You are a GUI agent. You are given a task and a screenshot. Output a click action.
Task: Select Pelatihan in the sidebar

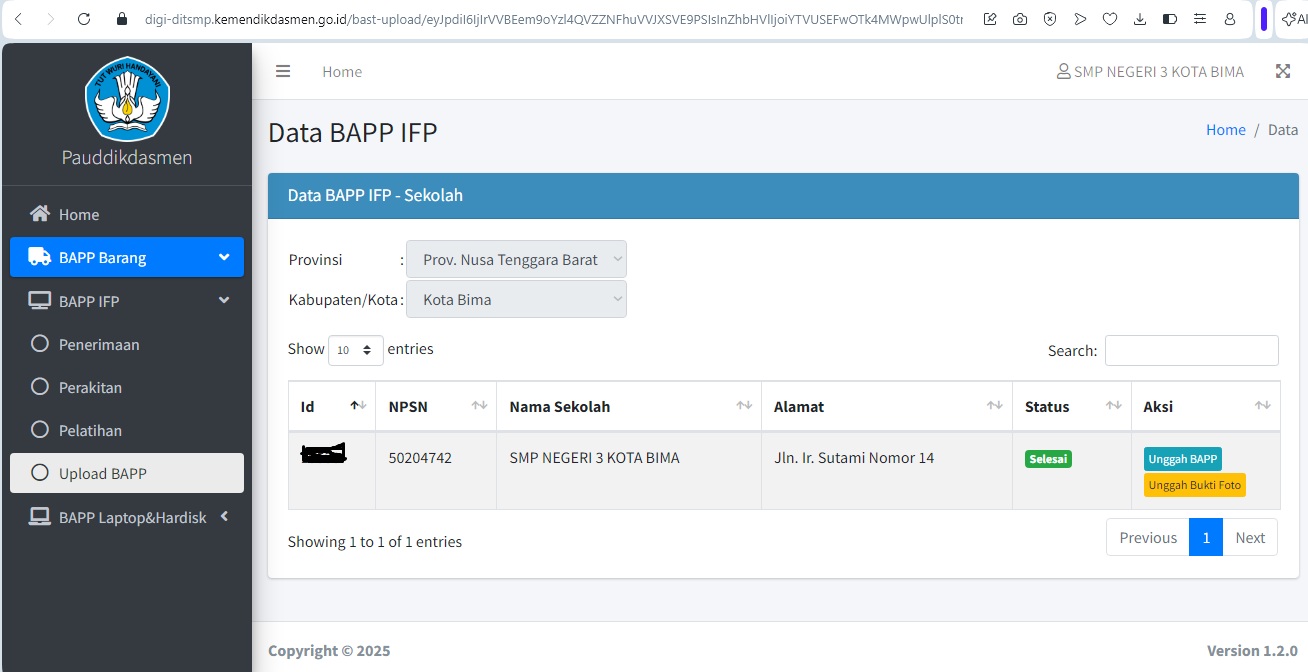click(90, 430)
